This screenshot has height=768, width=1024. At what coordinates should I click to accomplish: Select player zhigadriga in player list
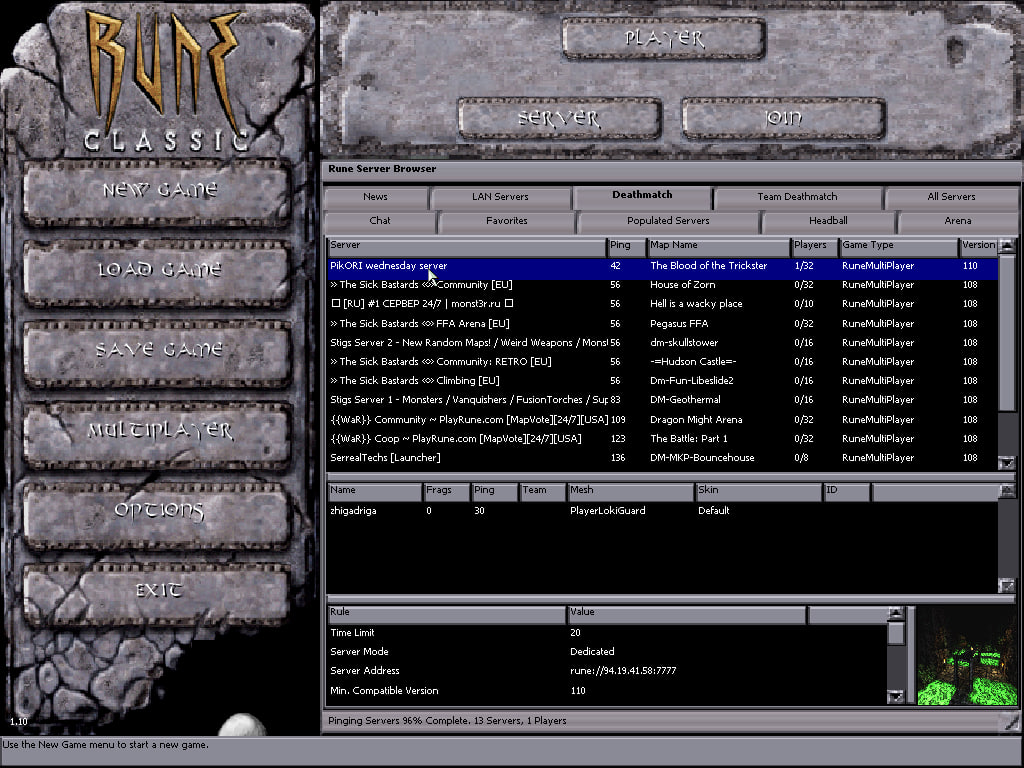(355, 511)
